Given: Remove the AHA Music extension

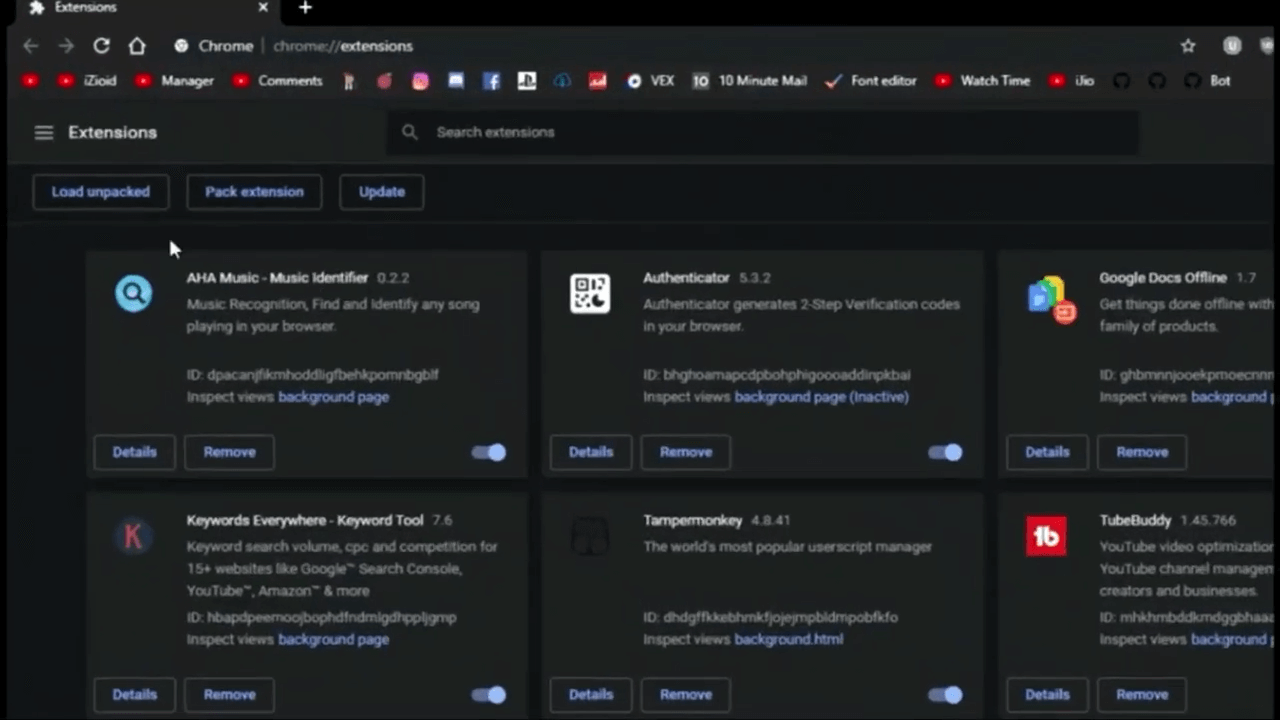Looking at the screenshot, I should (230, 452).
